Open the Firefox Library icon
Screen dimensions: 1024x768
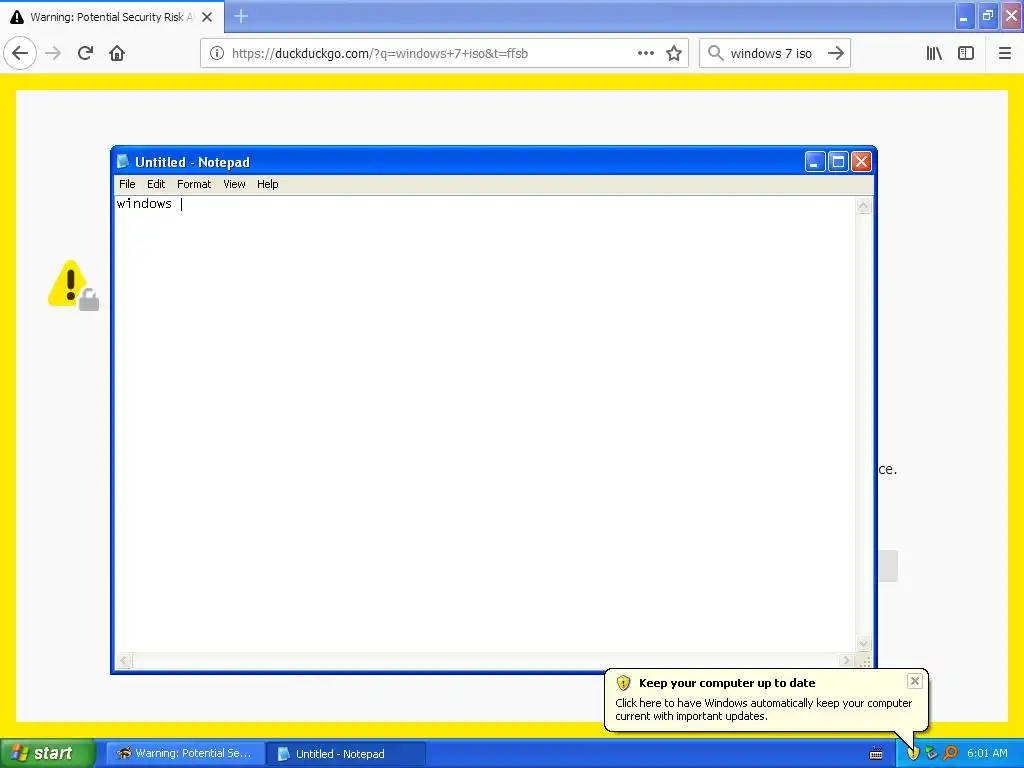(x=935, y=53)
